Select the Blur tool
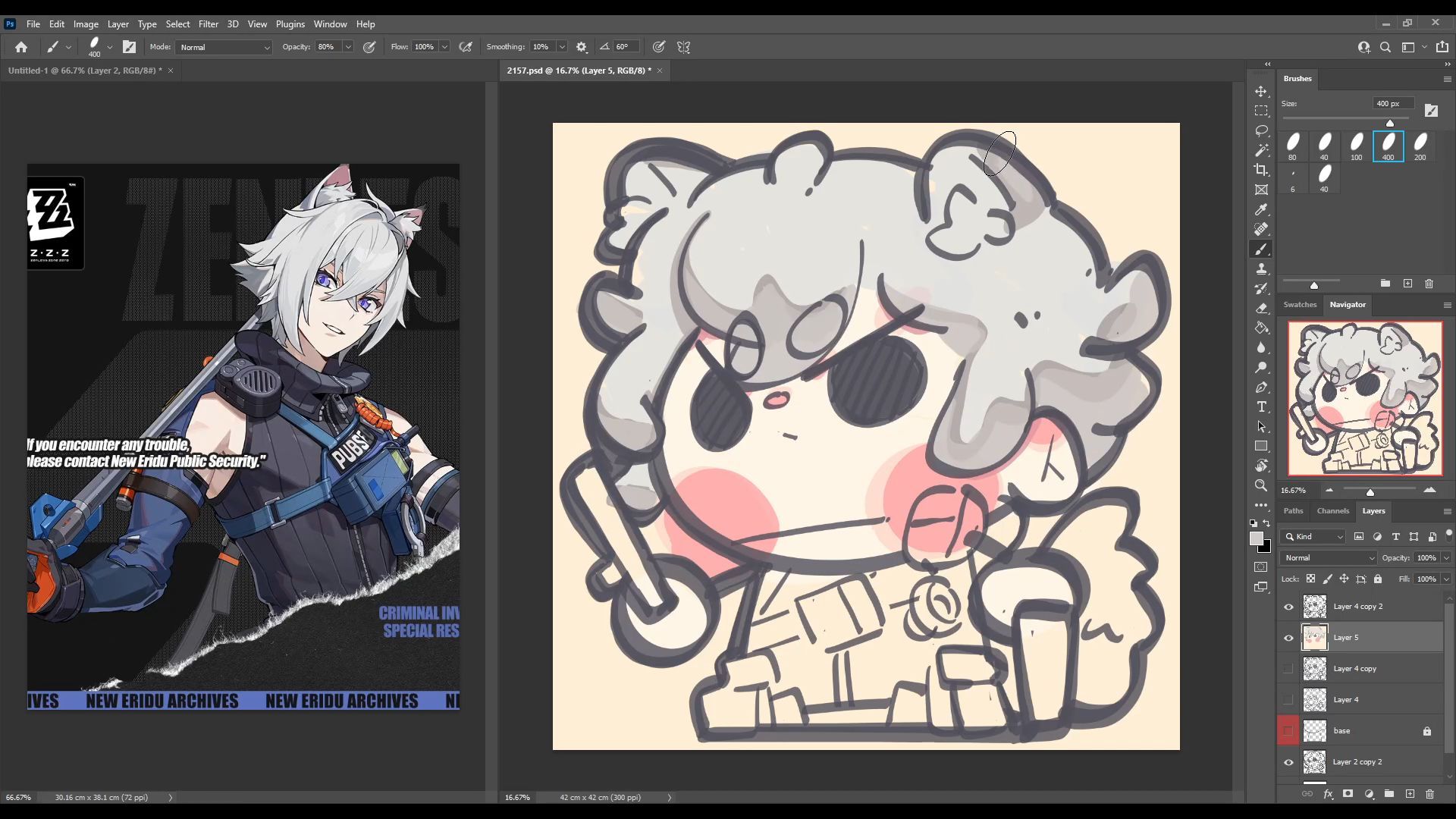This screenshot has height=819, width=1456. [x=1261, y=348]
